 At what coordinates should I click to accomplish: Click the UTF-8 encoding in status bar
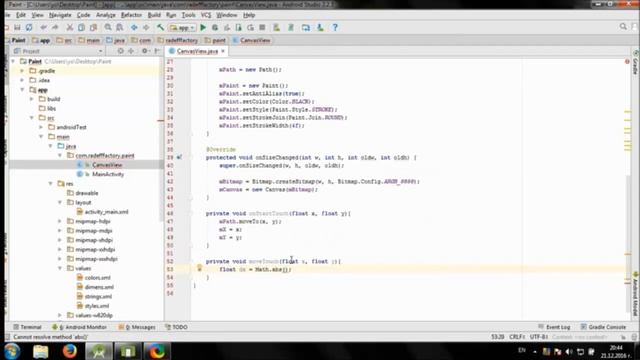[x=539, y=337]
